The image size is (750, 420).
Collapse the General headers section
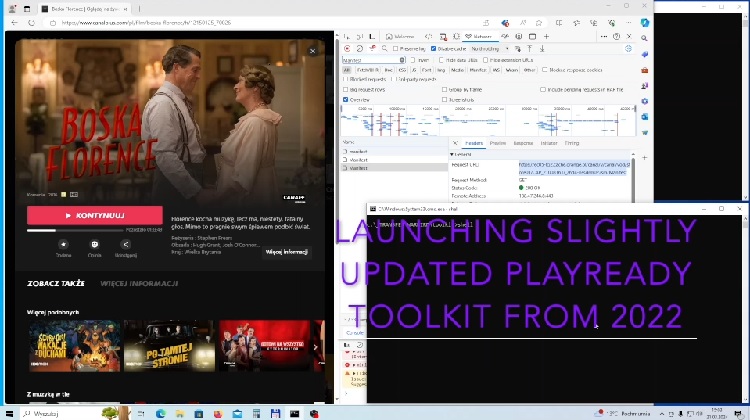[x=461, y=155]
